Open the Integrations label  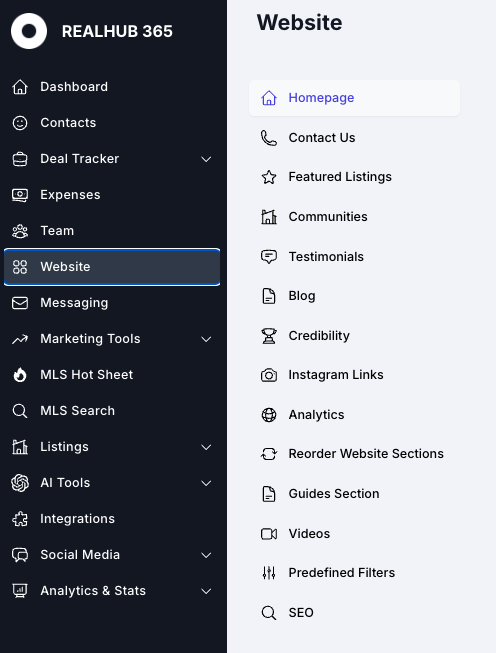coord(77,519)
